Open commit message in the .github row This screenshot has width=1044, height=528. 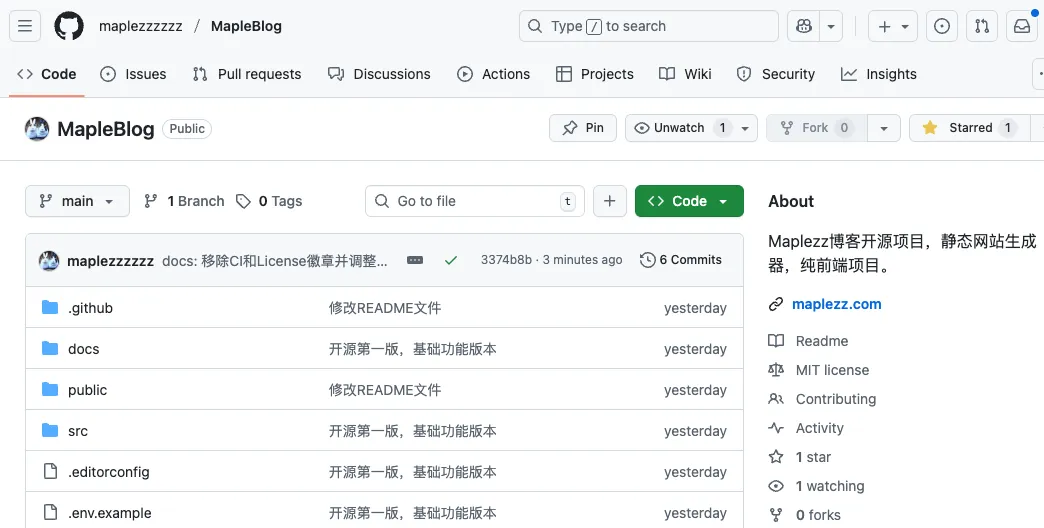[x=385, y=308]
